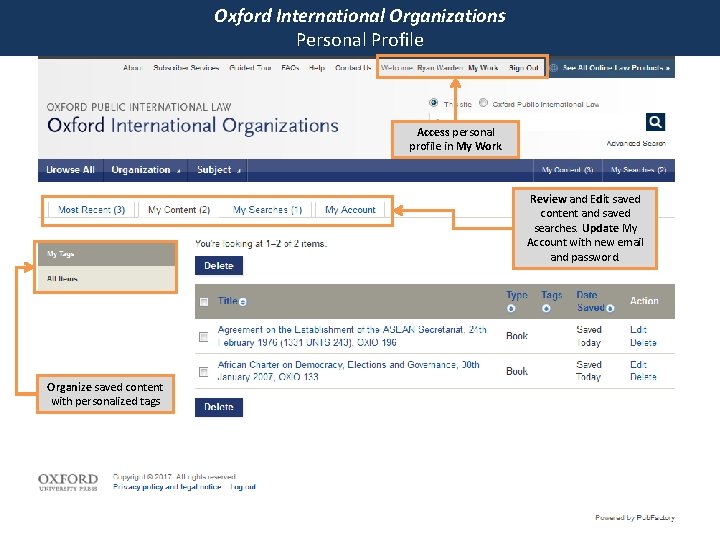The height and width of the screenshot is (540, 720).
Task: Click the Tags column header text
Action: (x=551, y=295)
